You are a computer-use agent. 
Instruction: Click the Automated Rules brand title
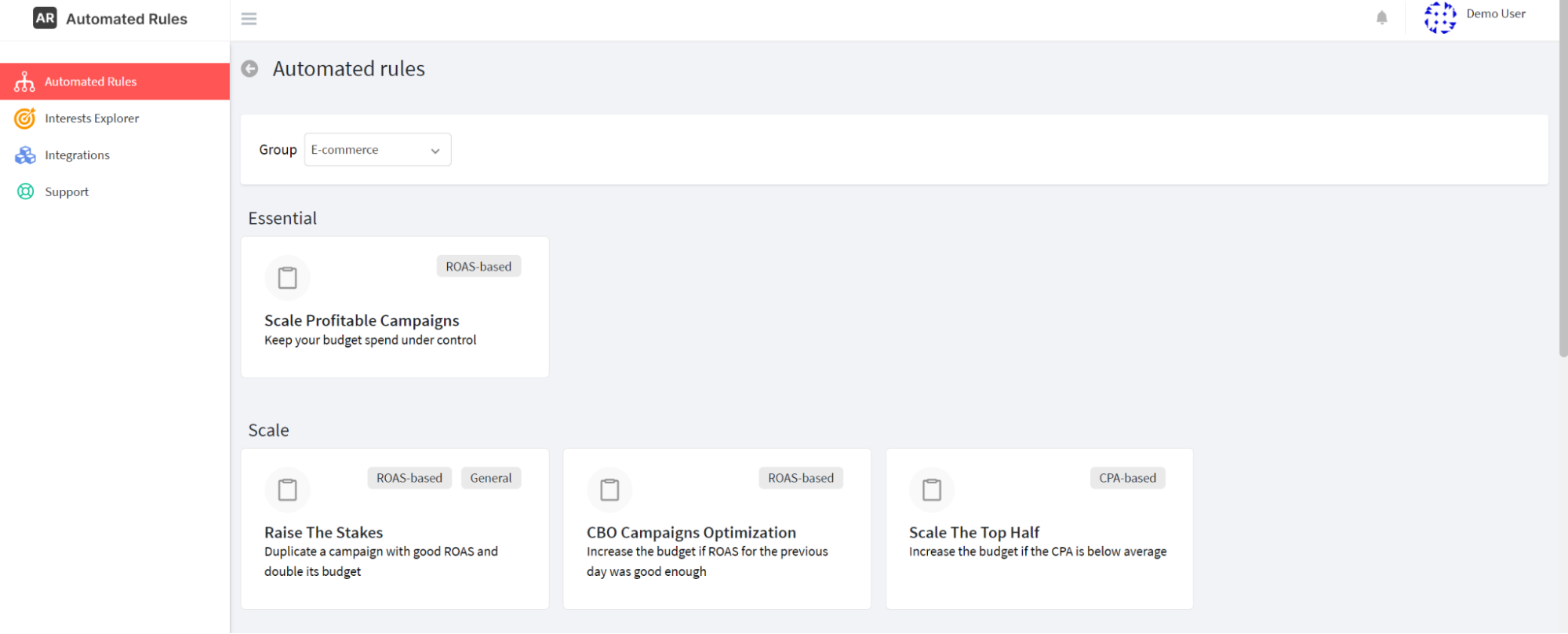[126, 19]
